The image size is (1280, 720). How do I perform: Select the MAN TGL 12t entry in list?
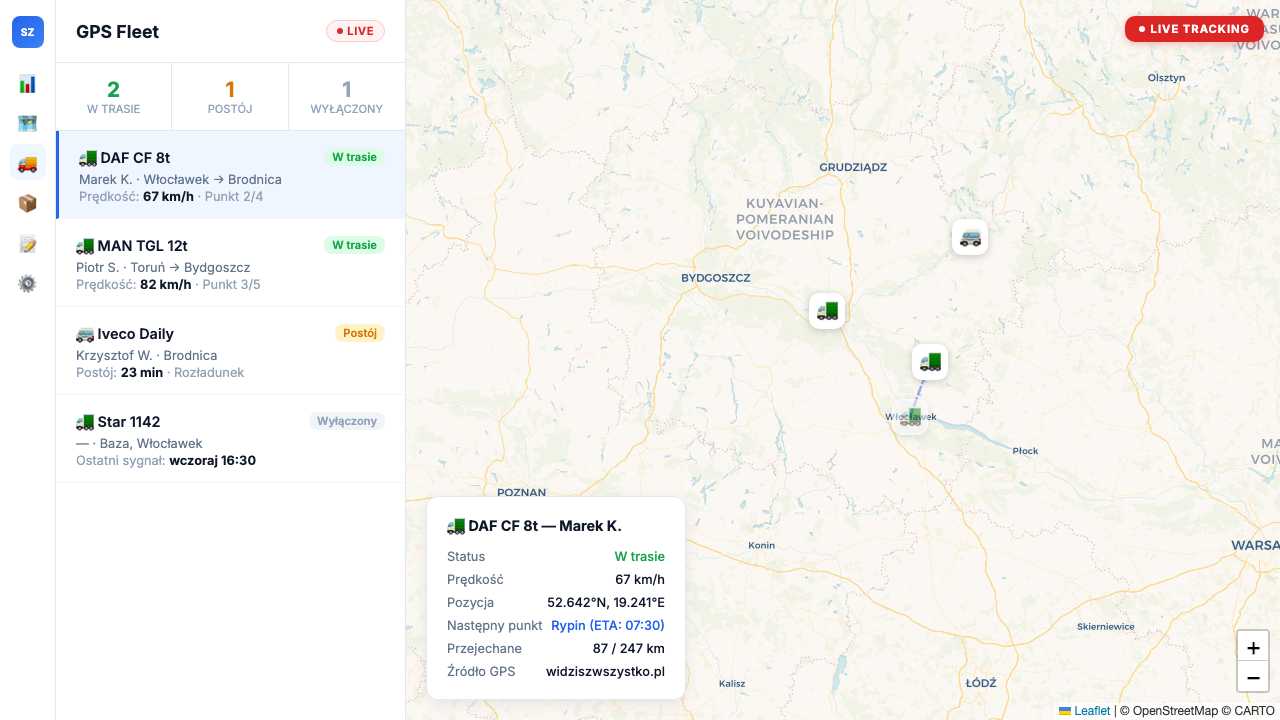[x=230, y=262]
